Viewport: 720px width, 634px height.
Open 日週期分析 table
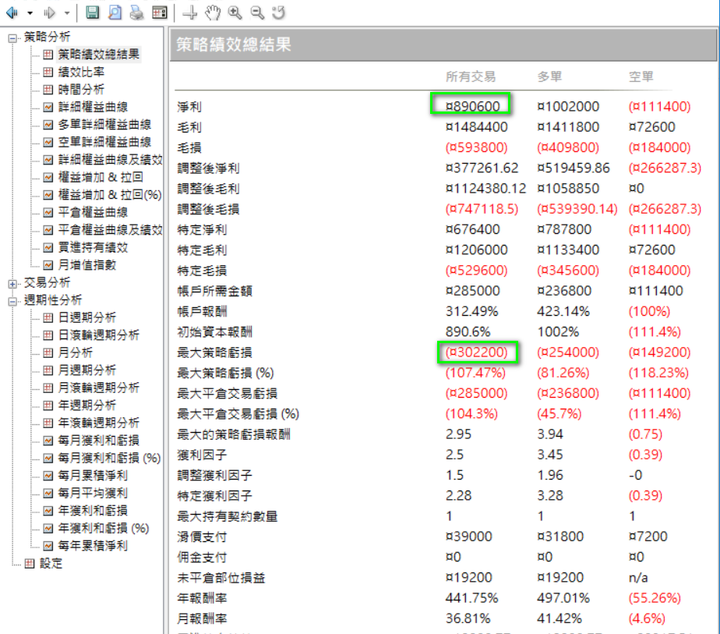click(x=87, y=317)
